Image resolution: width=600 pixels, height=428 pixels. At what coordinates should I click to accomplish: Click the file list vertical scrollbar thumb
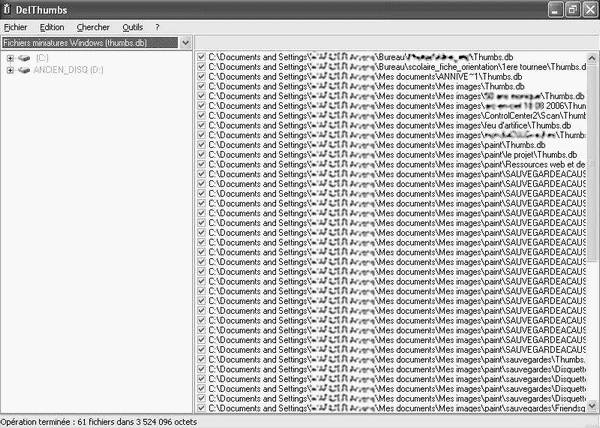[592, 163]
